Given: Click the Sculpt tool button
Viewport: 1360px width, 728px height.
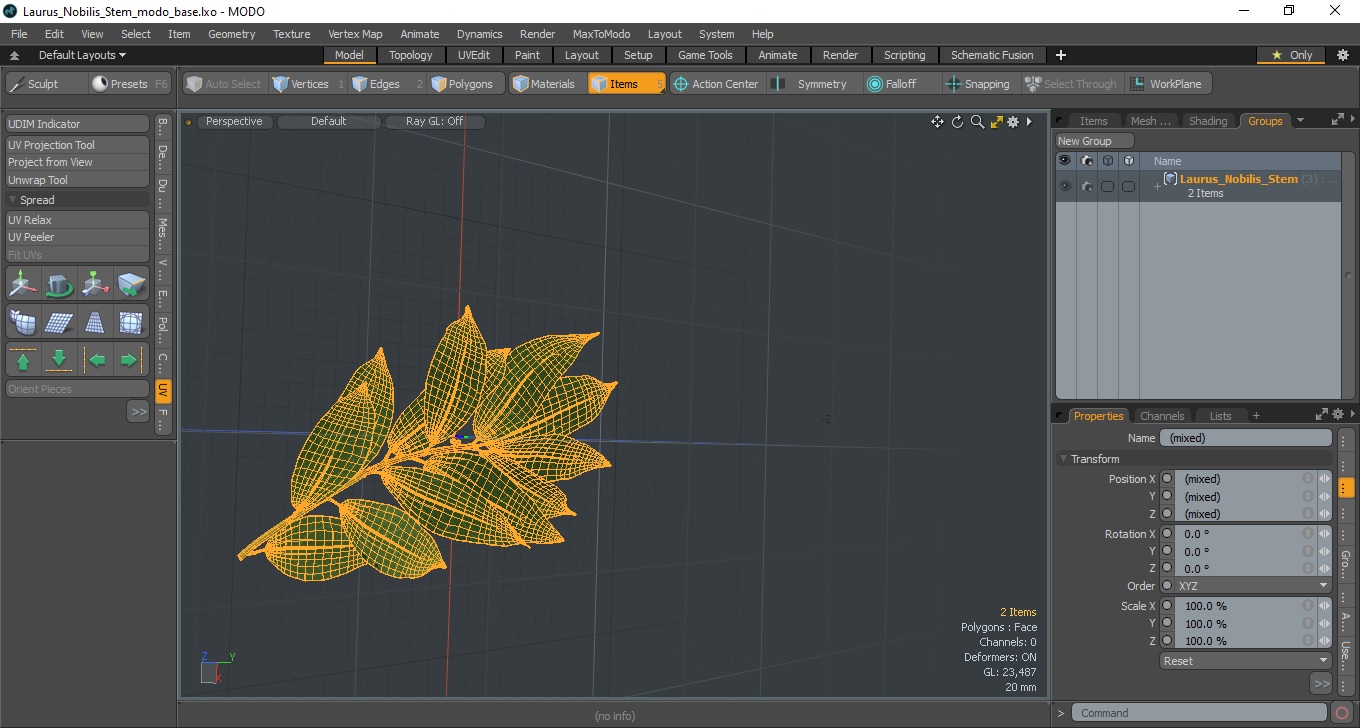Looking at the screenshot, I should click(x=45, y=84).
